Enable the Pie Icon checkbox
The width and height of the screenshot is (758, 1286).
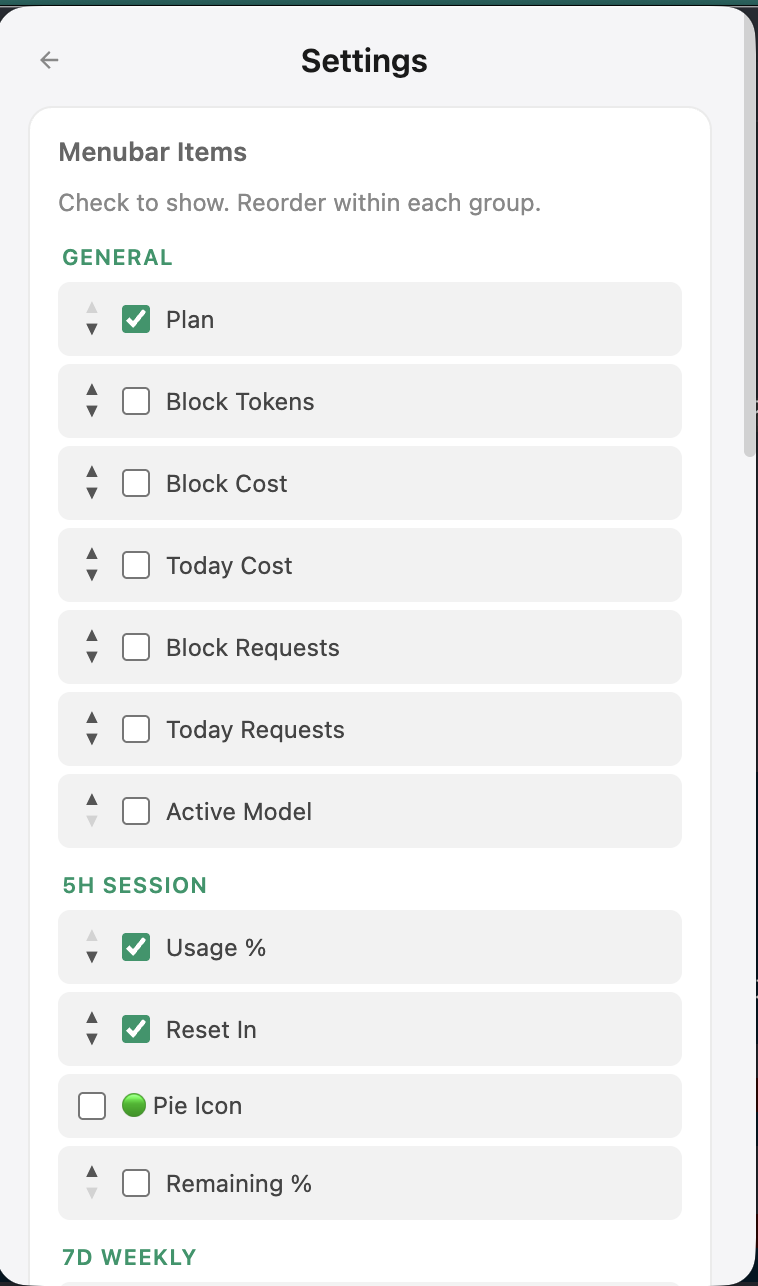coord(92,1106)
